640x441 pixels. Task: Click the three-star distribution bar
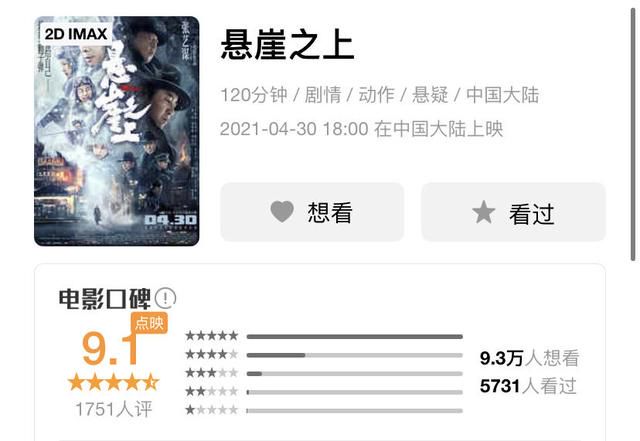[x=355, y=374]
